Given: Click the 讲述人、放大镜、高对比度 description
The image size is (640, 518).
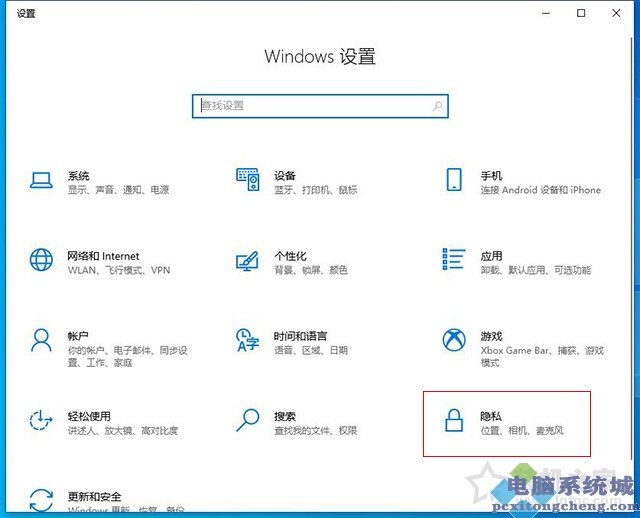Looking at the screenshot, I should (123, 431).
